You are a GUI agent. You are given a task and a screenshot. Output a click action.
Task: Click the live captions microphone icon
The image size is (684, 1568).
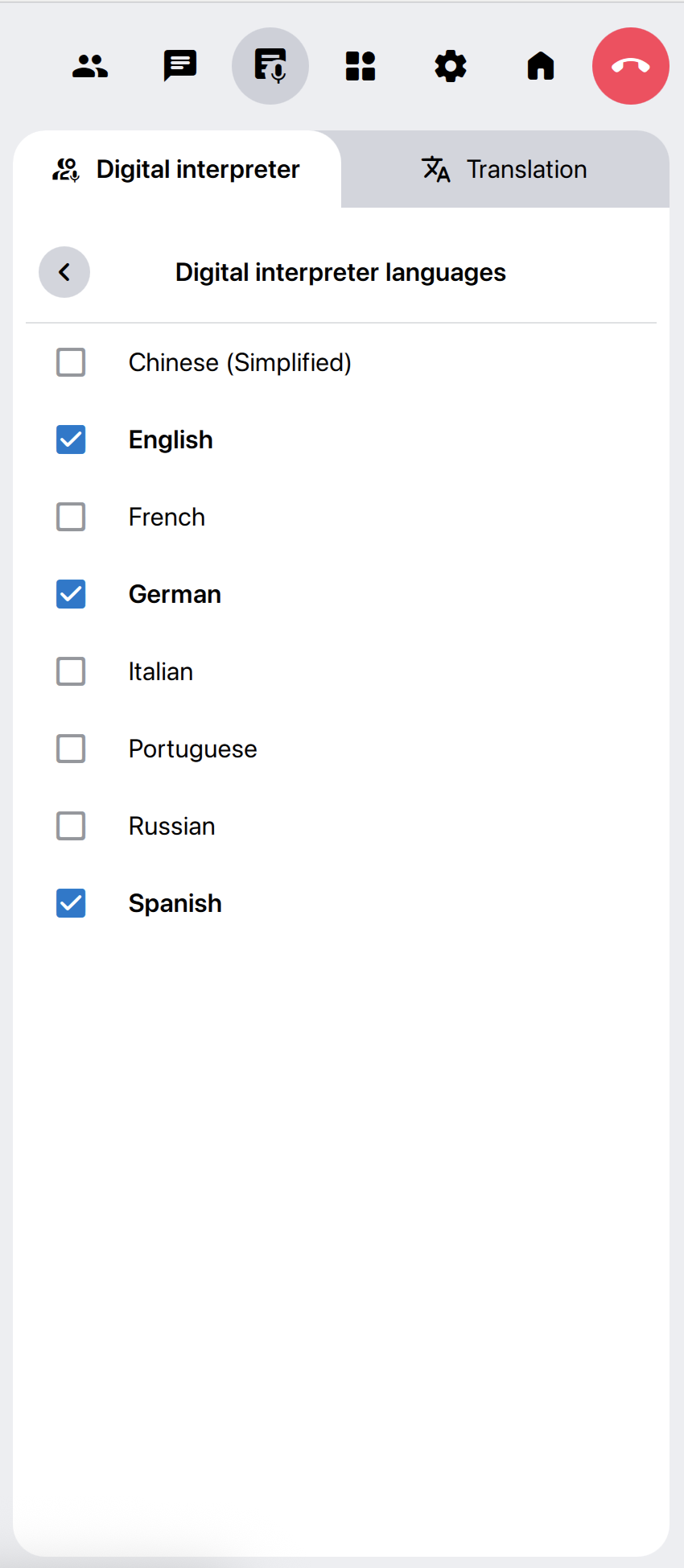270,66
